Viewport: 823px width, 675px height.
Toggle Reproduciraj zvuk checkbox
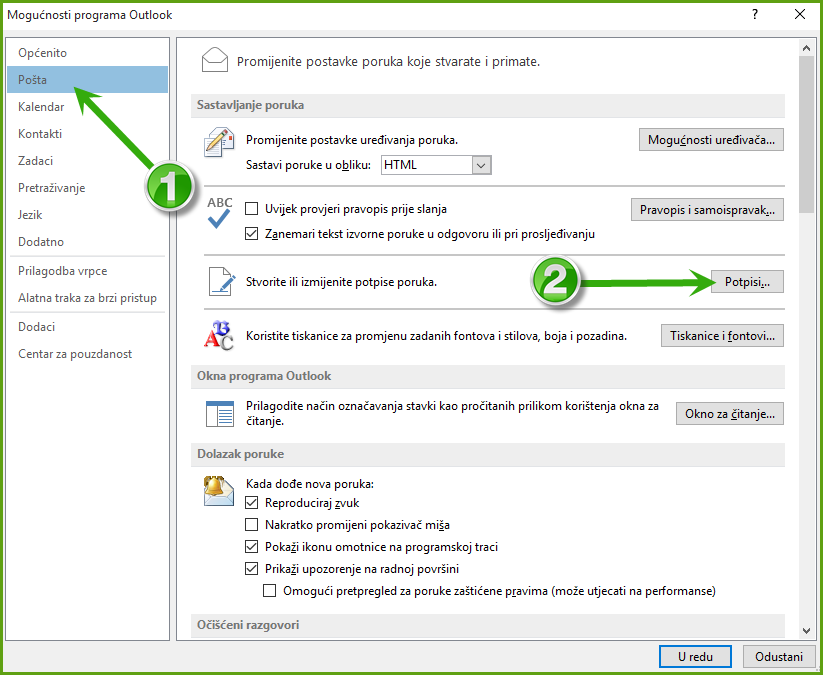click(x=252, y=503)
